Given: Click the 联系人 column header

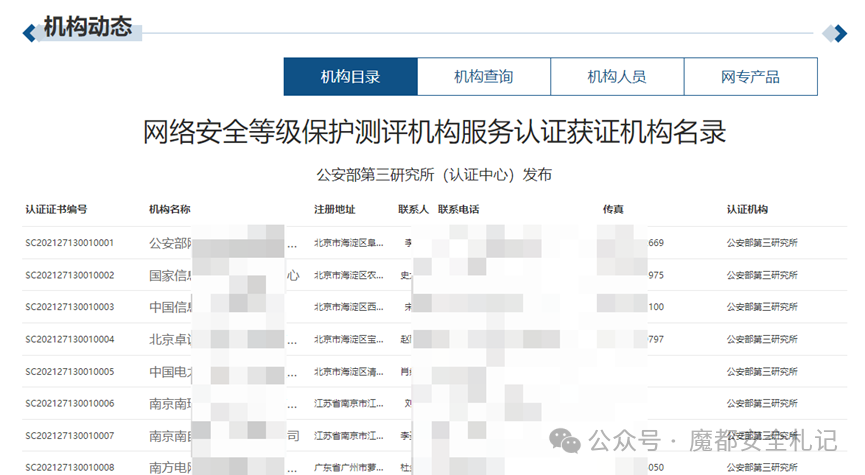Looking at the screenshot, I should point(413,209).
